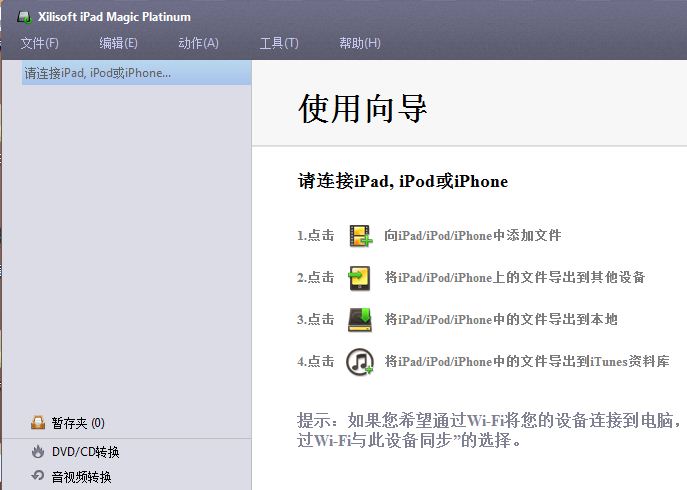Select the 请连接iPad, iPod或iPhone sidebar entry

(98, 73)
